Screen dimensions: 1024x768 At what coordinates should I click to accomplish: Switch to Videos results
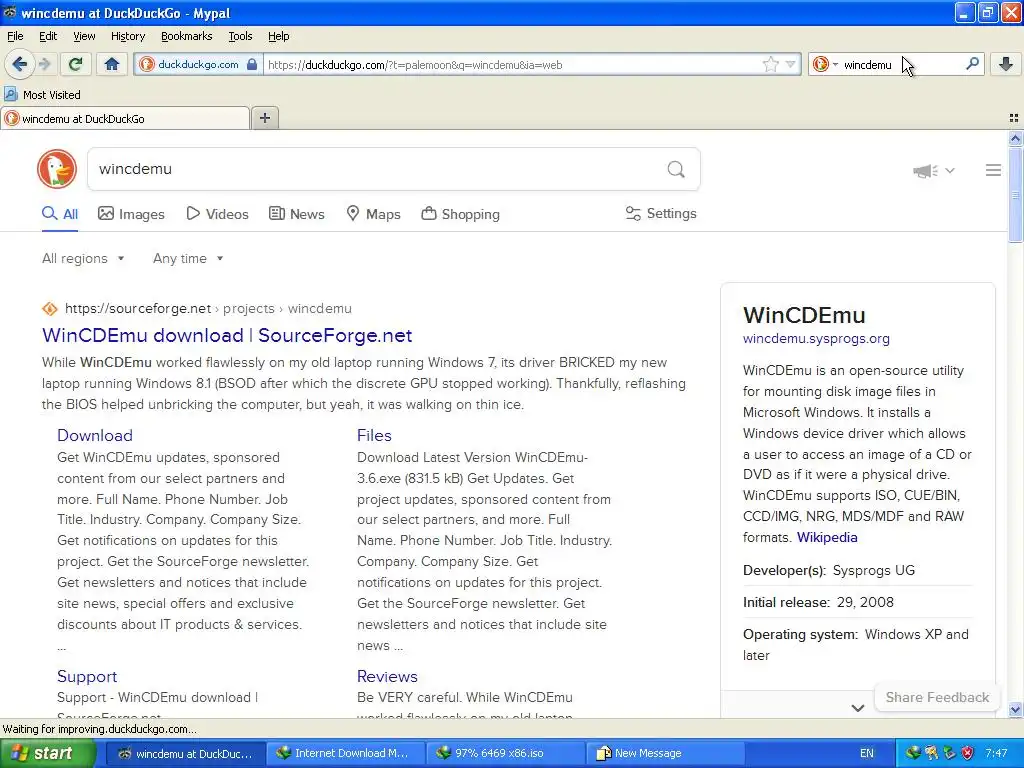(217, 214)
